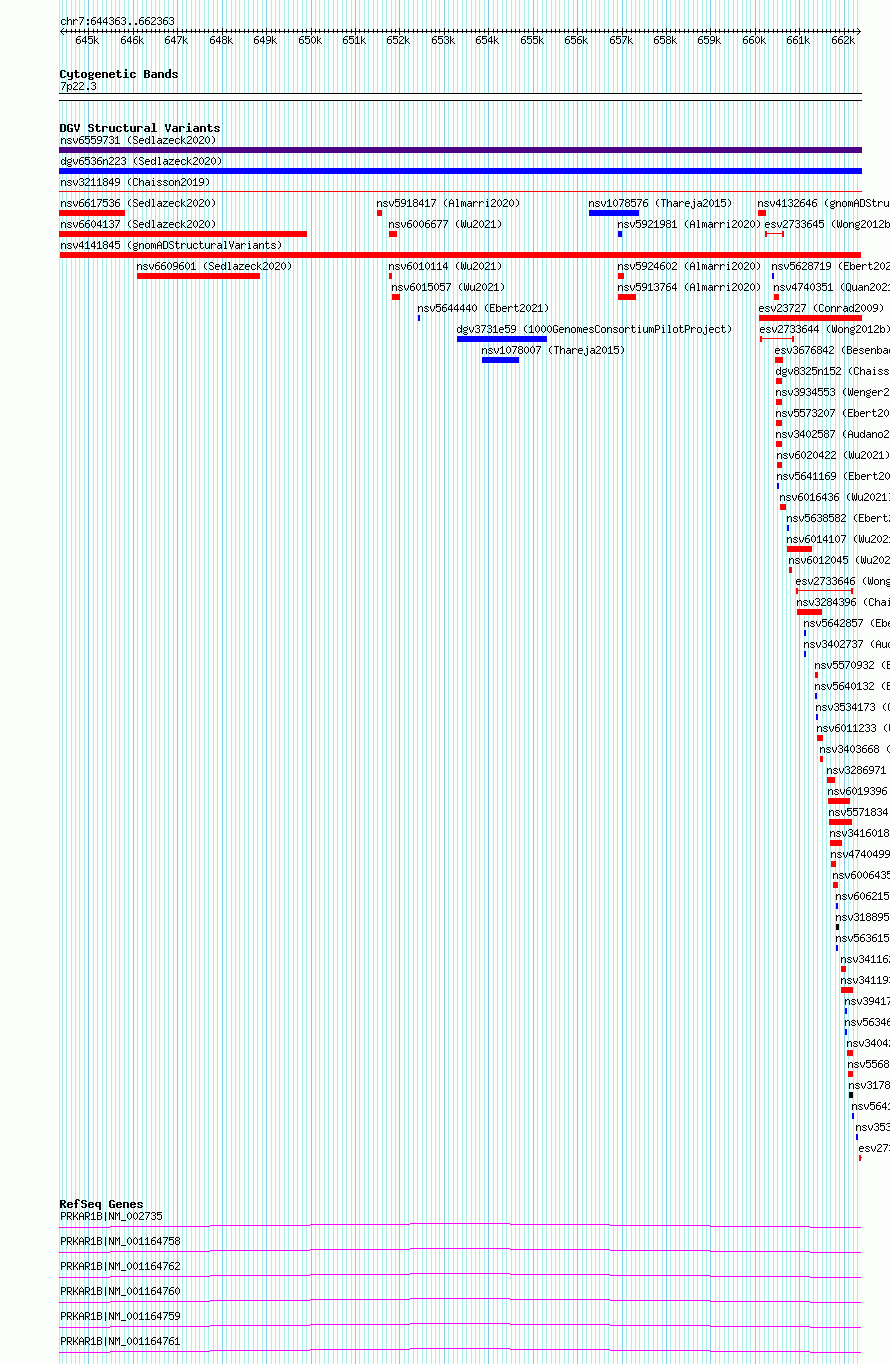Open nsv5642857 variant label
890x1364 pixels.
click(846, 623)
